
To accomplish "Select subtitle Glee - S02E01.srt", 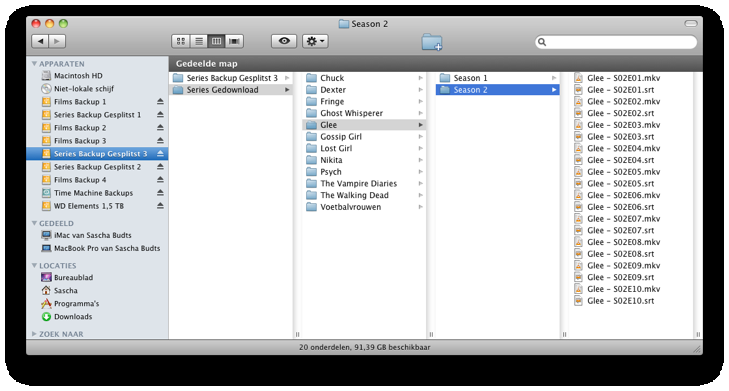I will tap(631, 90).
